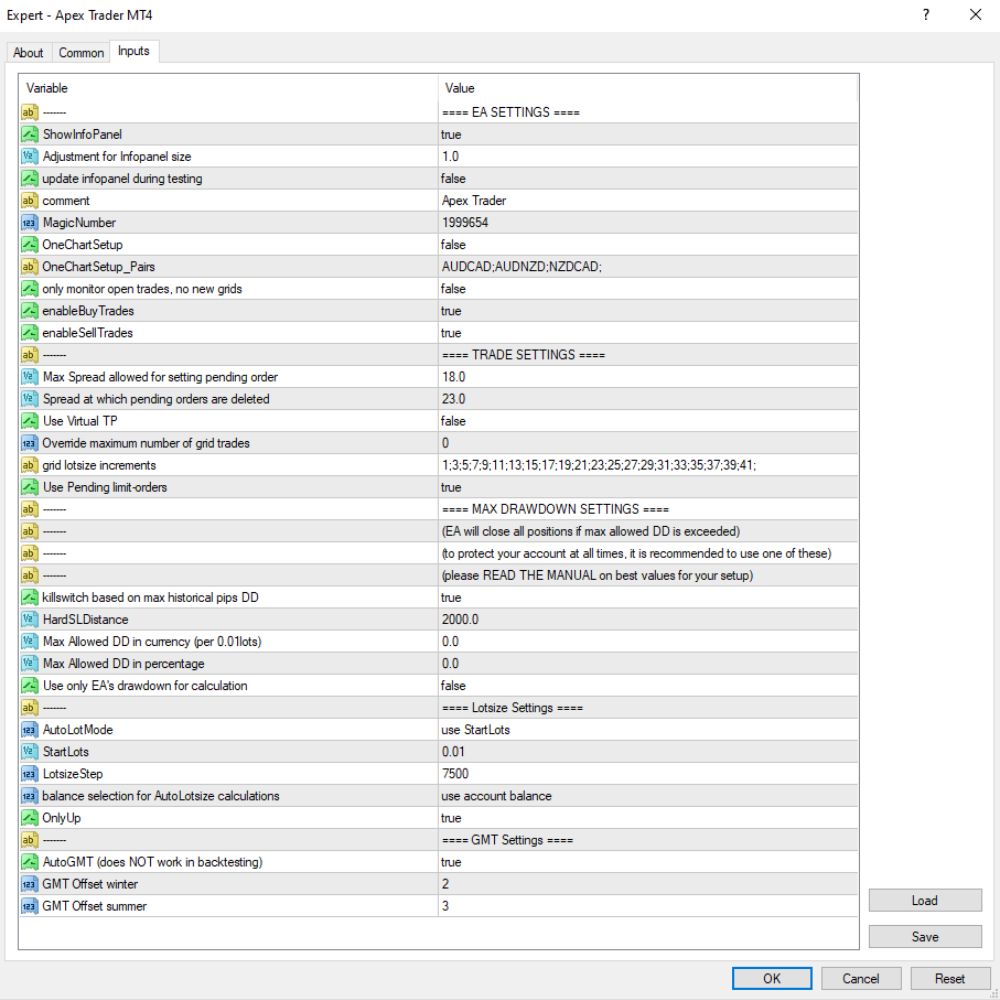Click the icon beside enableBuyTrades
The image size is (1000, 1000).
pos(29,311)
